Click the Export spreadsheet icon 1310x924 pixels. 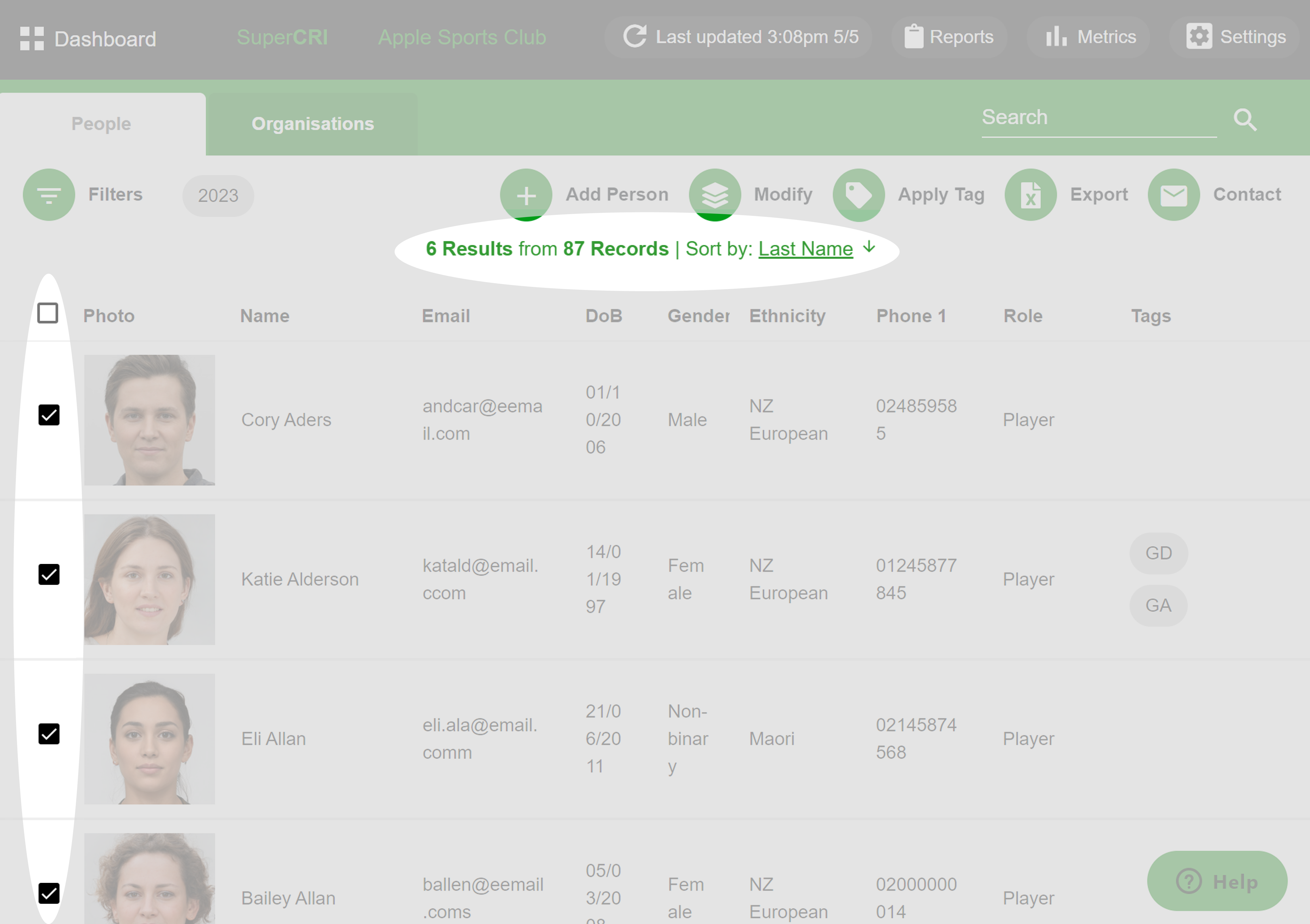coord(1030,195)
